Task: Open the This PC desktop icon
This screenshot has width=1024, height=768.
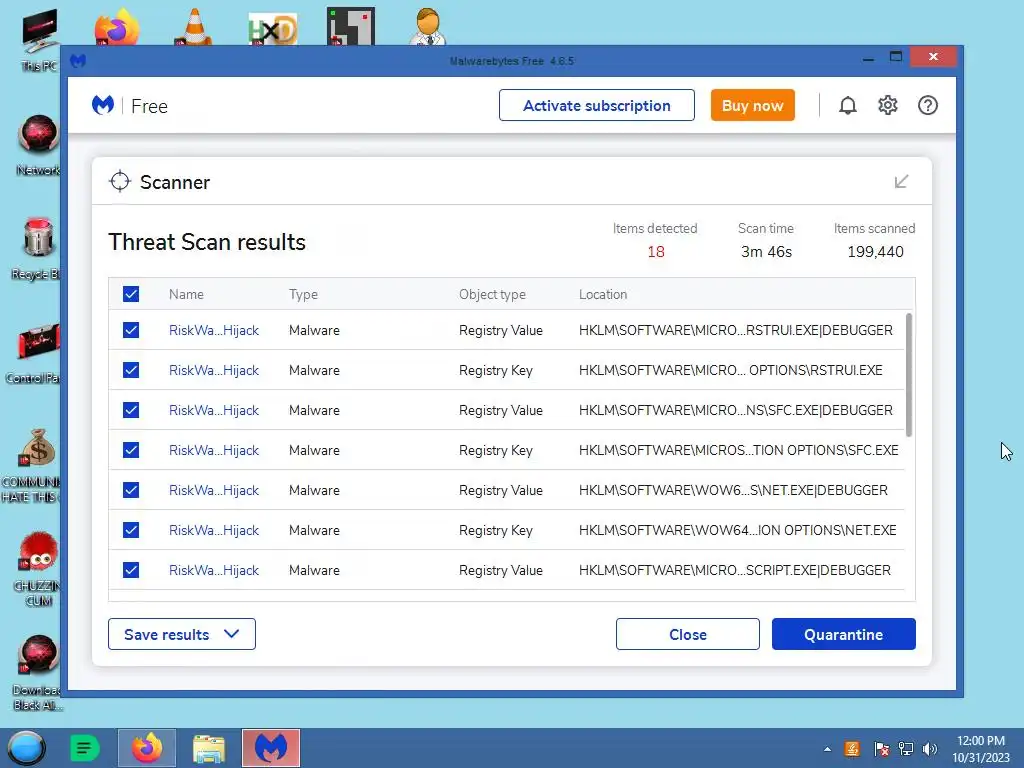Action: pyautogui.click(x=40, y=39)
